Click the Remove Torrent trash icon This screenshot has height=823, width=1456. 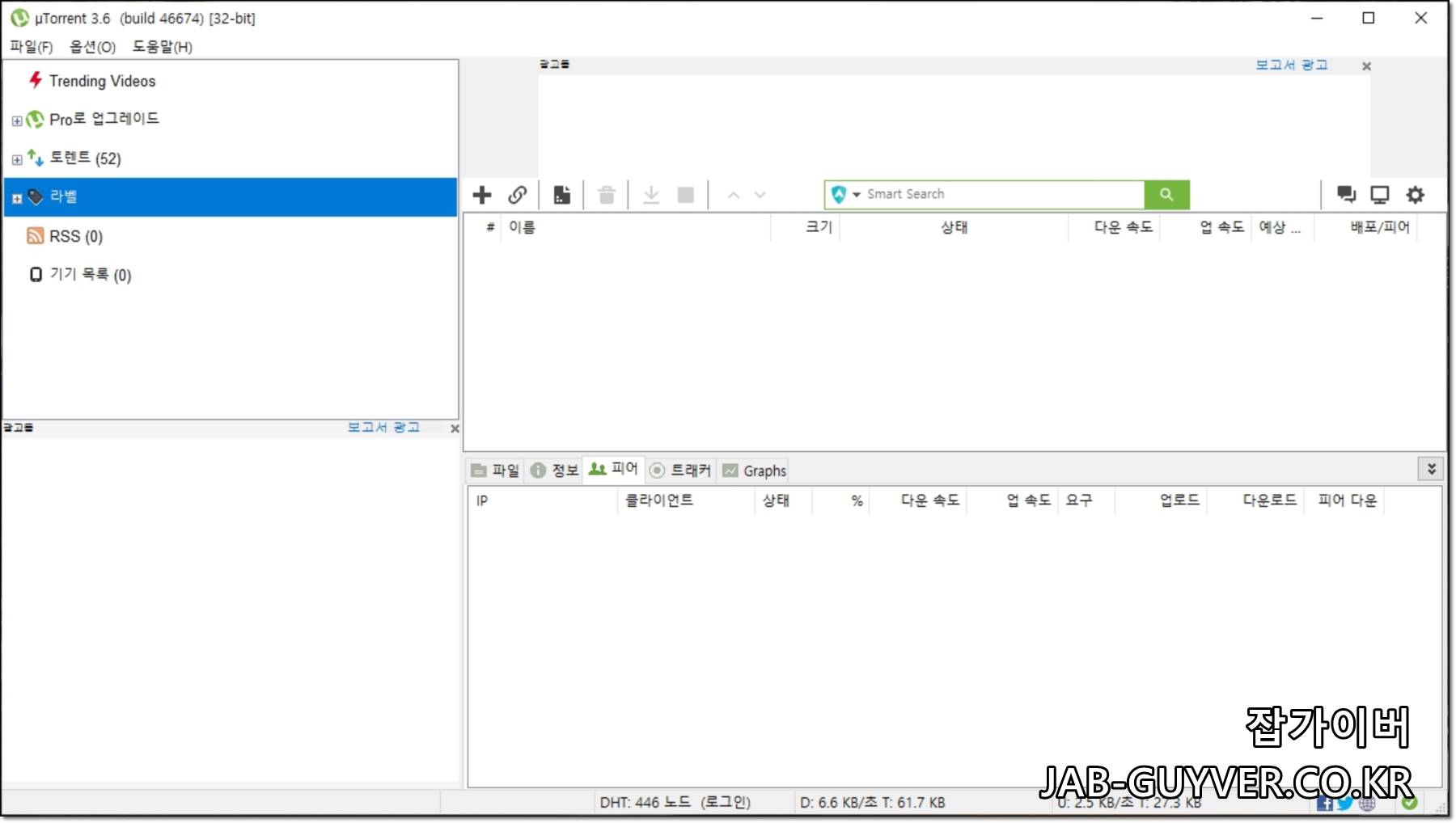(607, 195)
